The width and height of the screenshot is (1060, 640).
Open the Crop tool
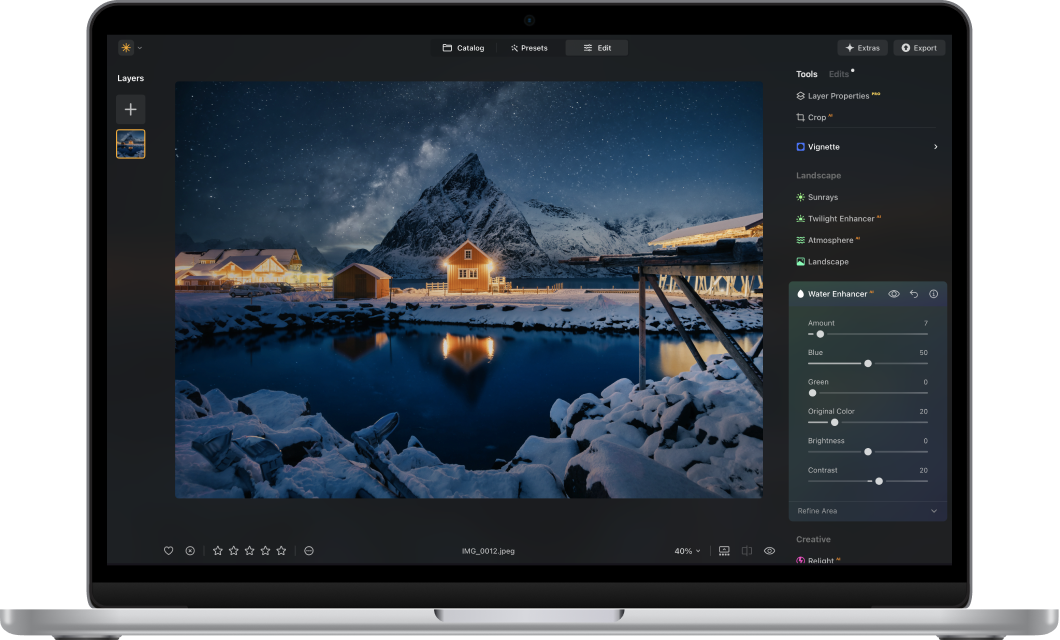(x=816, y=117)
